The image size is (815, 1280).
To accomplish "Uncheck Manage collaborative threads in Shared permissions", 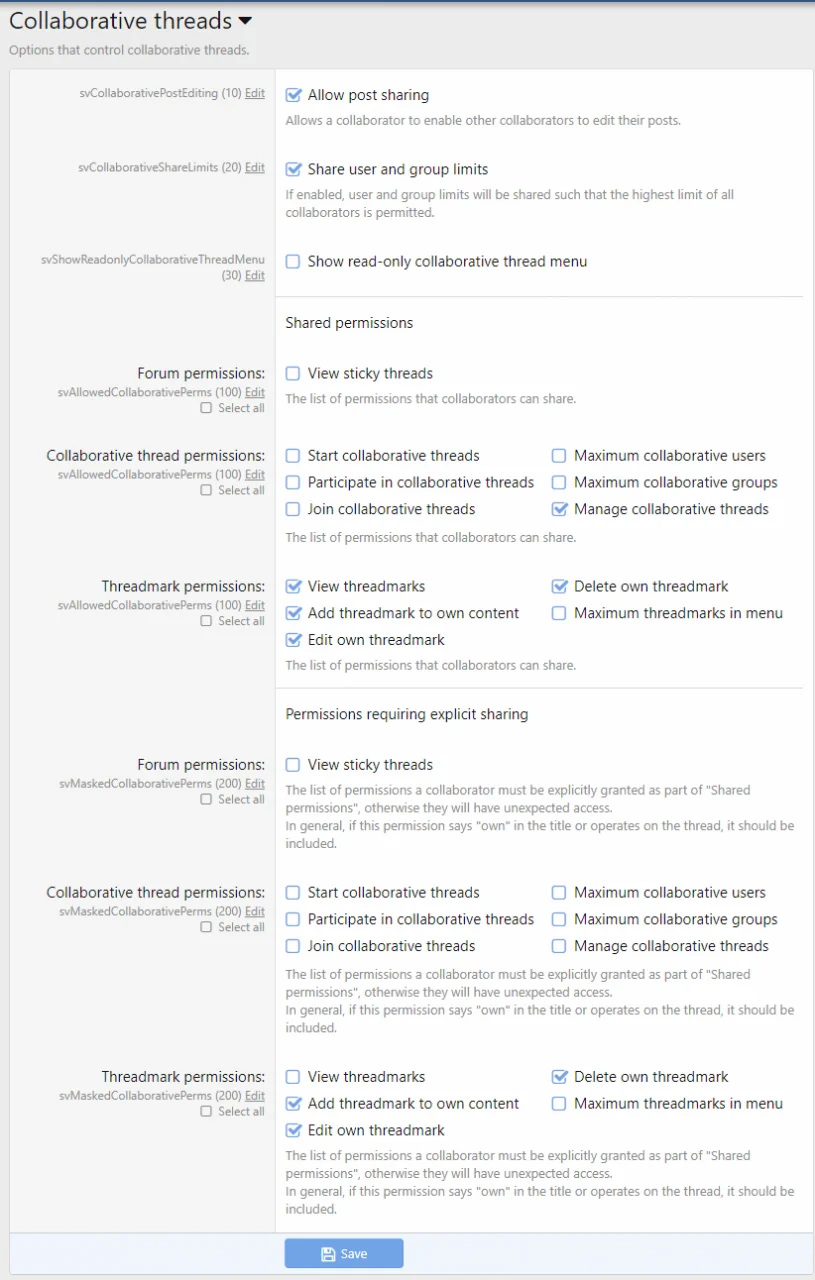I will tap(559, 509).
